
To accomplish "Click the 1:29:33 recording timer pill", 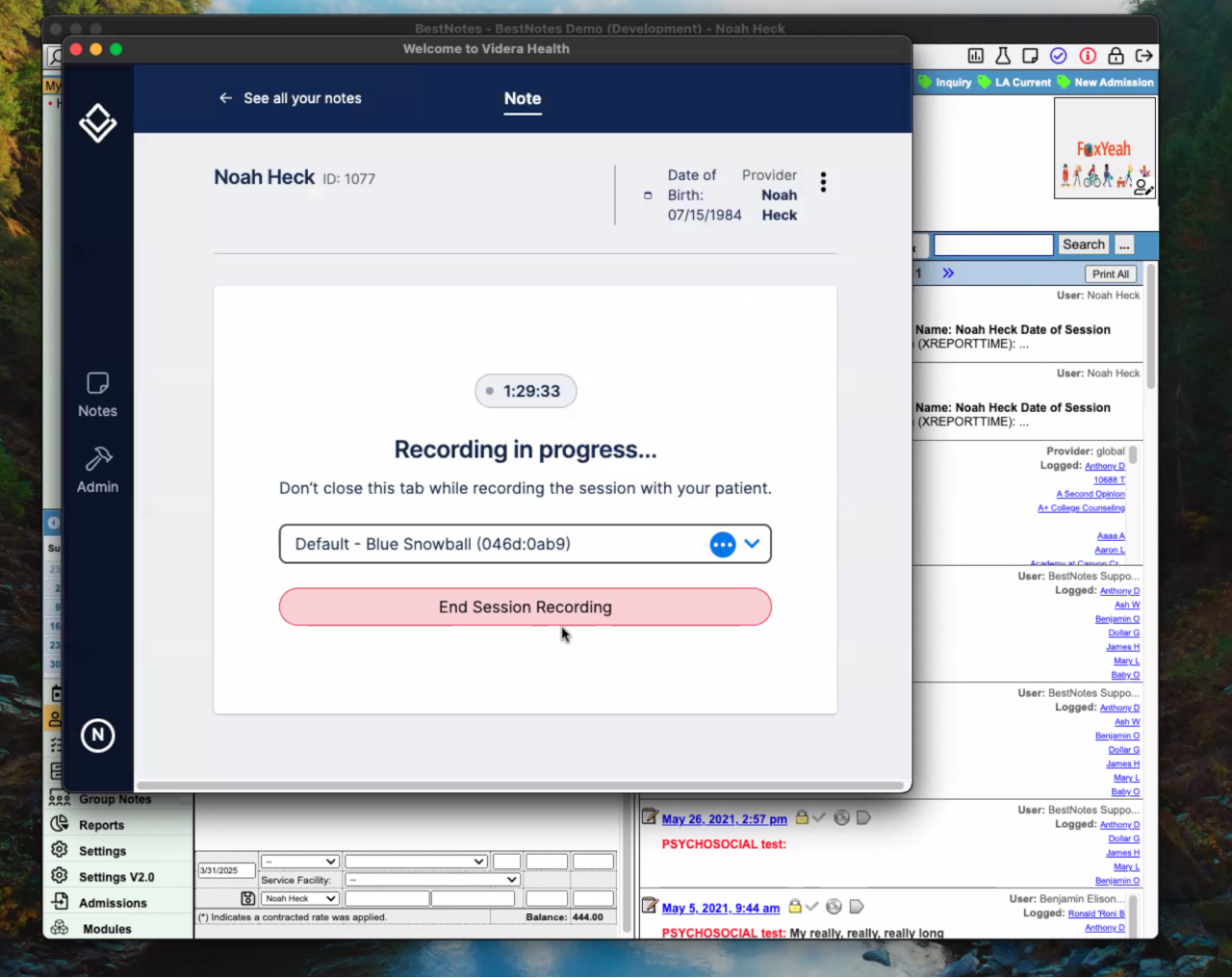I will pos(526,391).
